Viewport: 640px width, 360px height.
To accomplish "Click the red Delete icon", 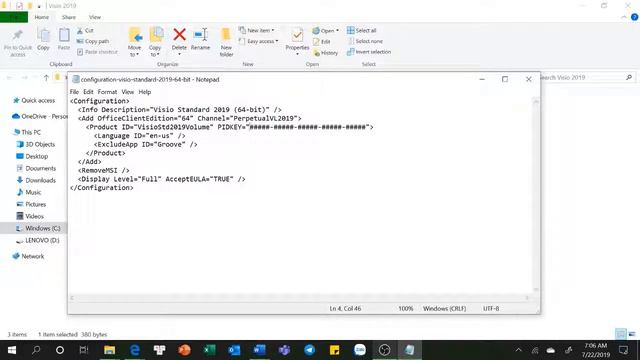I will 179,35.
